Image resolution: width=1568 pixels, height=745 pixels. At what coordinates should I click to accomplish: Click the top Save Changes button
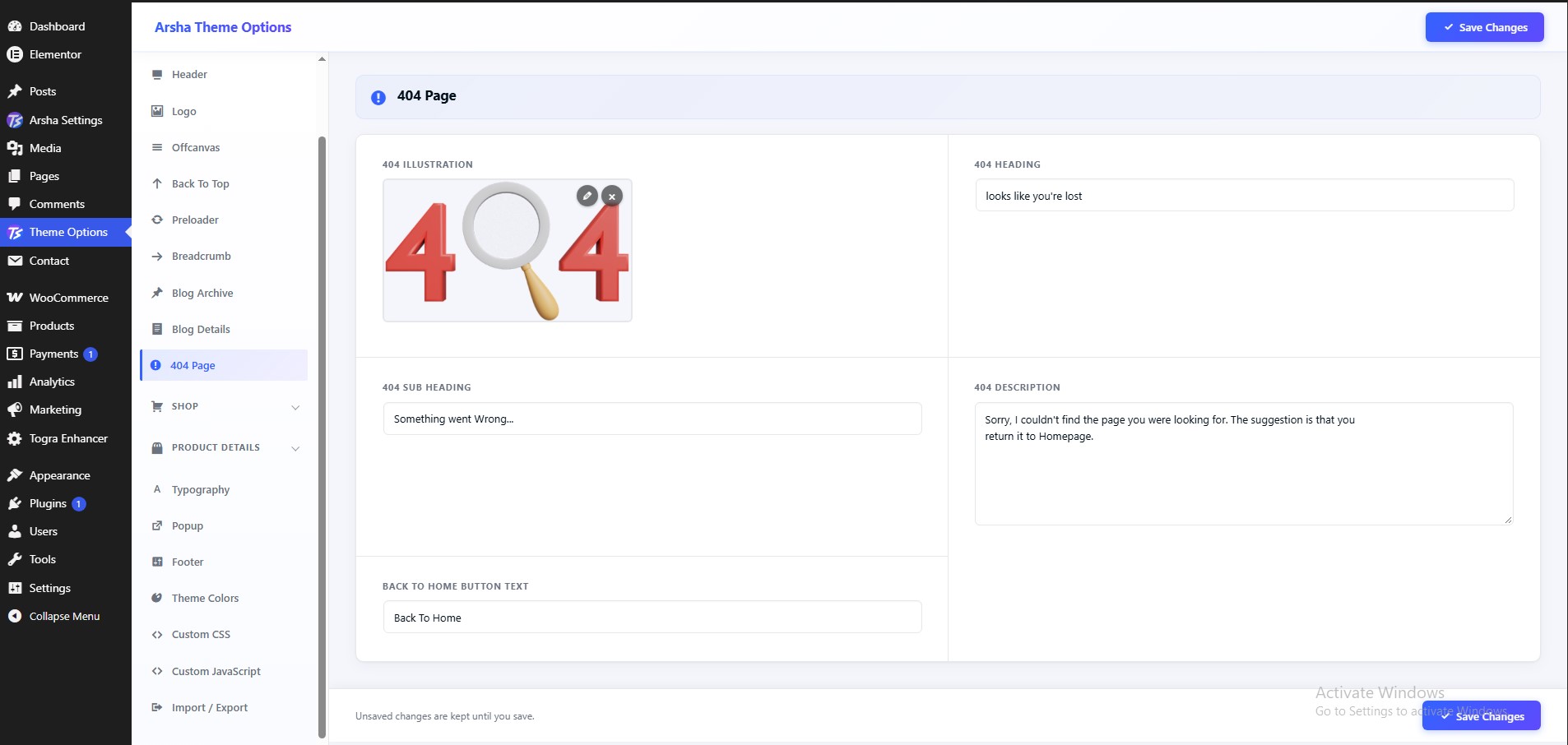tap(1484, 27)
